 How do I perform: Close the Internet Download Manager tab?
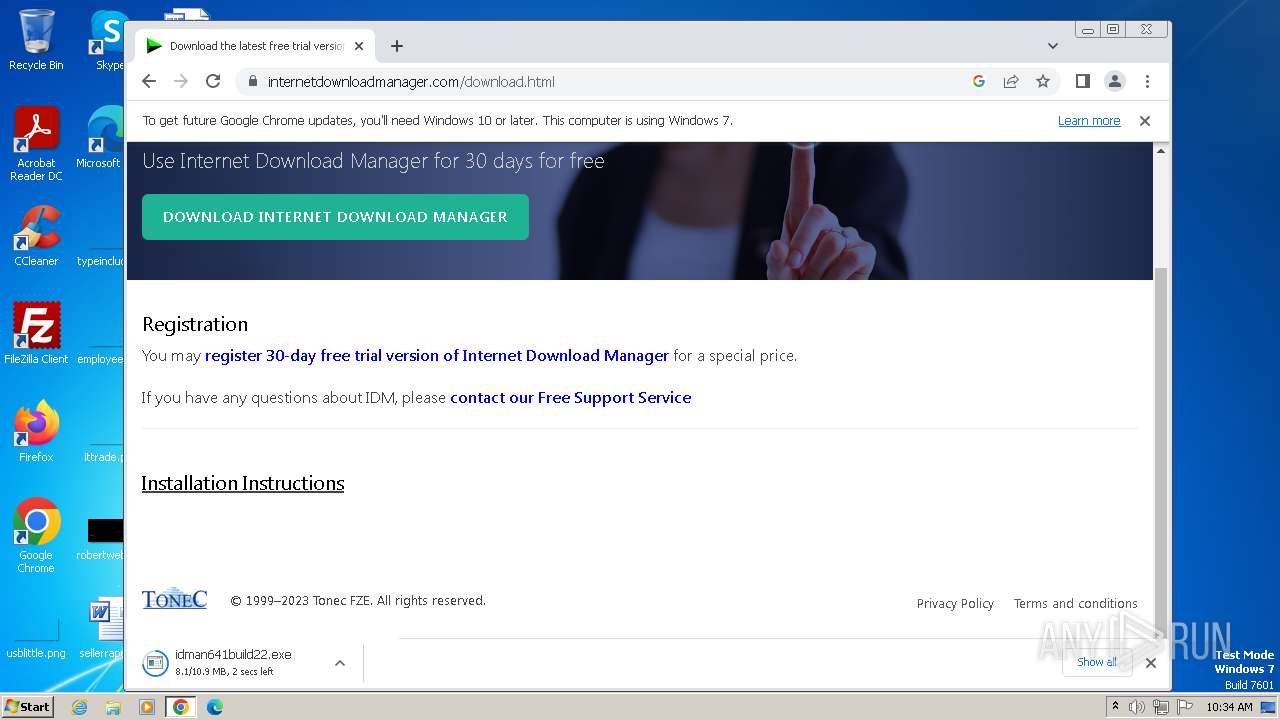tap(359, 46)
